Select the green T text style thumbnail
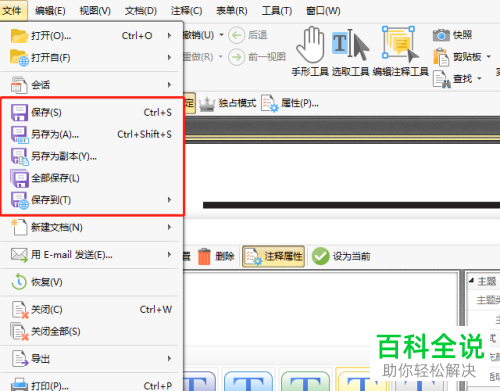The image size is (500, 391). point(305,380)
